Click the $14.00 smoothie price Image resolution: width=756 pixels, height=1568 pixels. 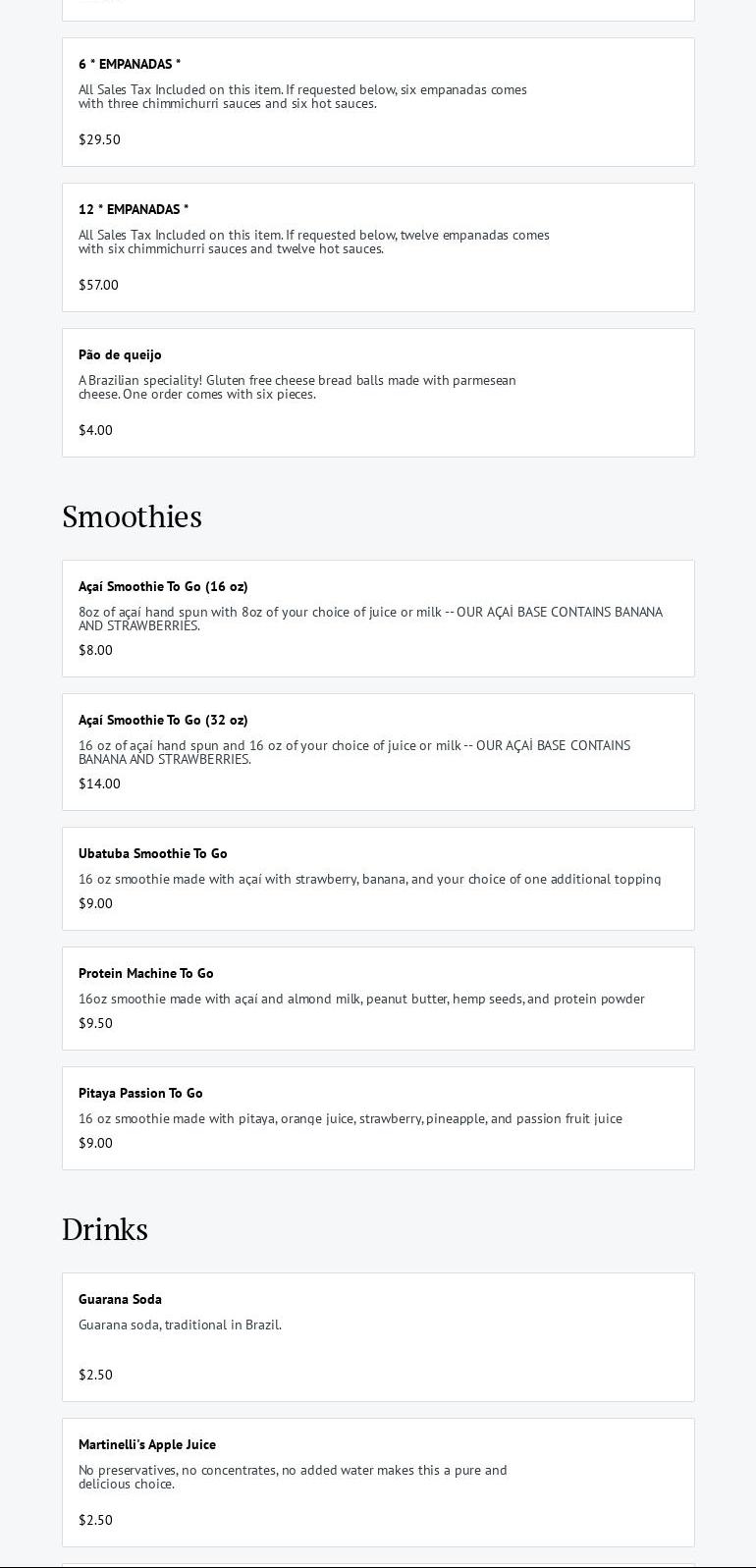click(99, 784)
